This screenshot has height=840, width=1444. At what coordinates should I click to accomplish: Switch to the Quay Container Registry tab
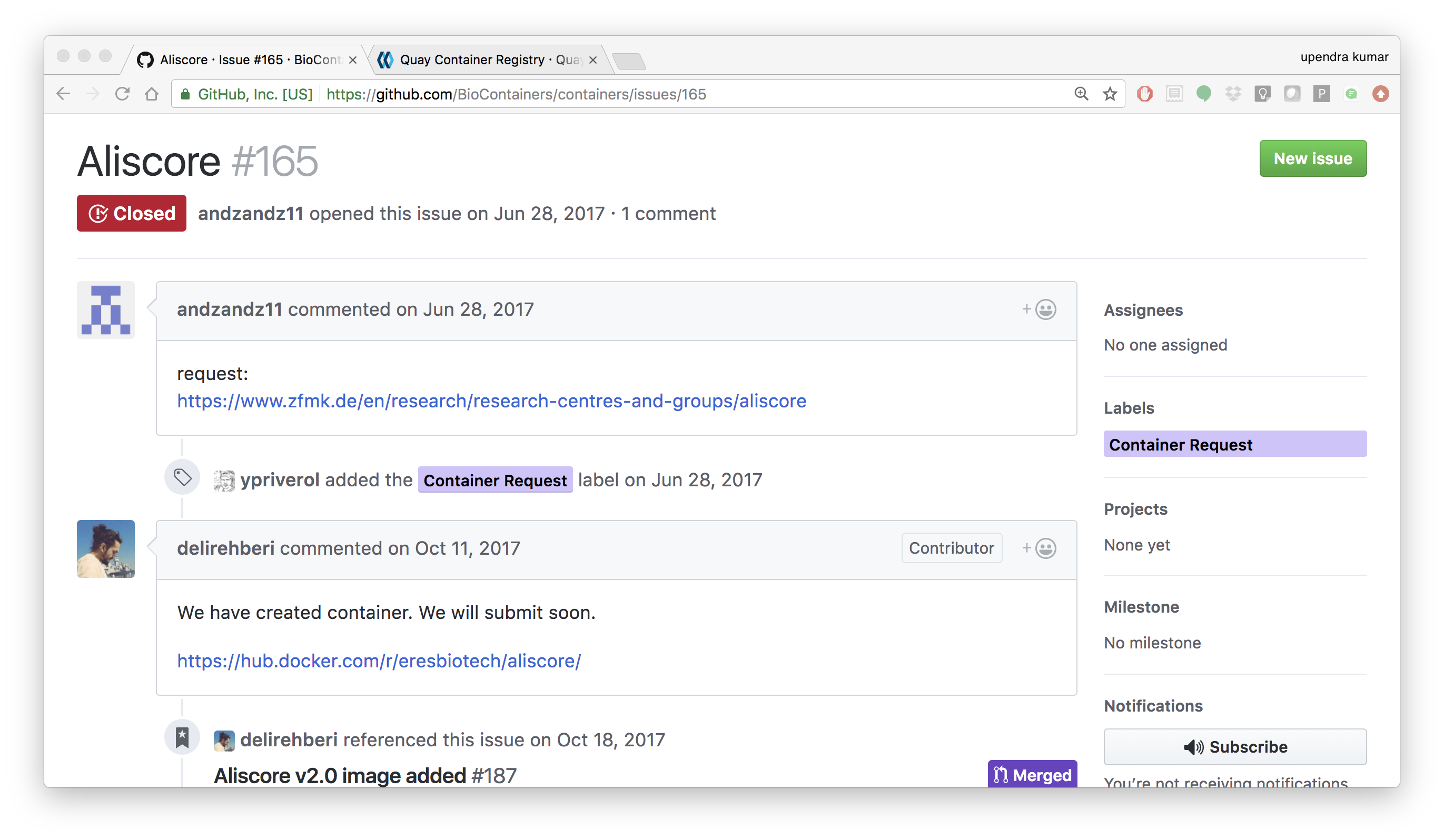(490, 60)
